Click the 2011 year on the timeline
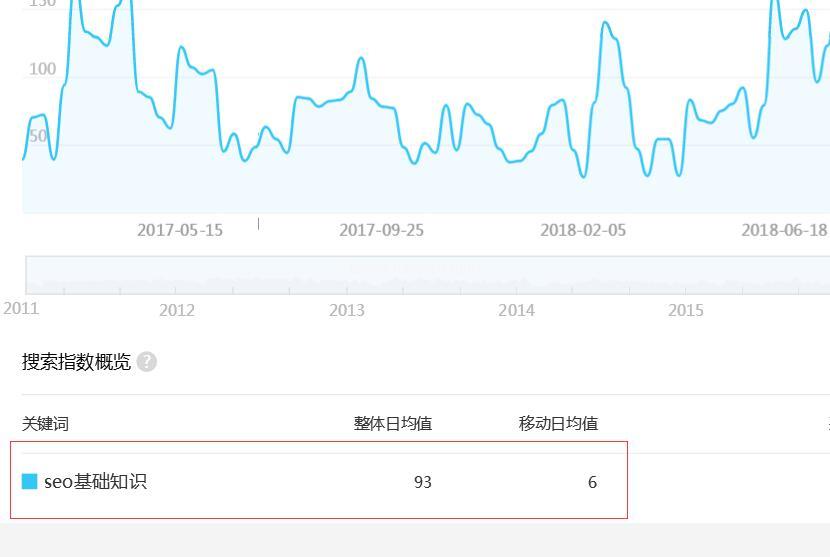Viewport: 830px width, 557px height. click(x=20, y=308)
